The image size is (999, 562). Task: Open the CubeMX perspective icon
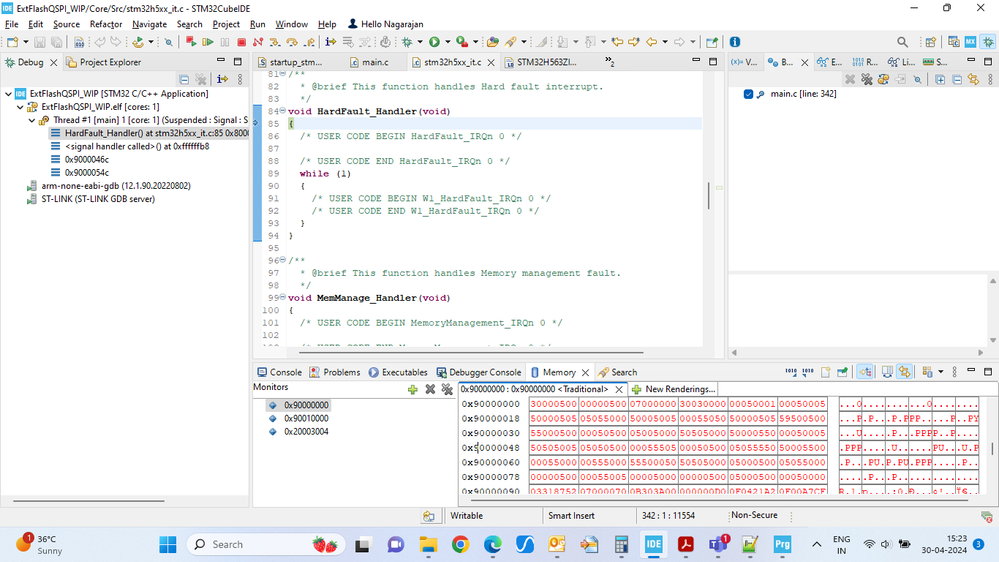tap(970, 42)
